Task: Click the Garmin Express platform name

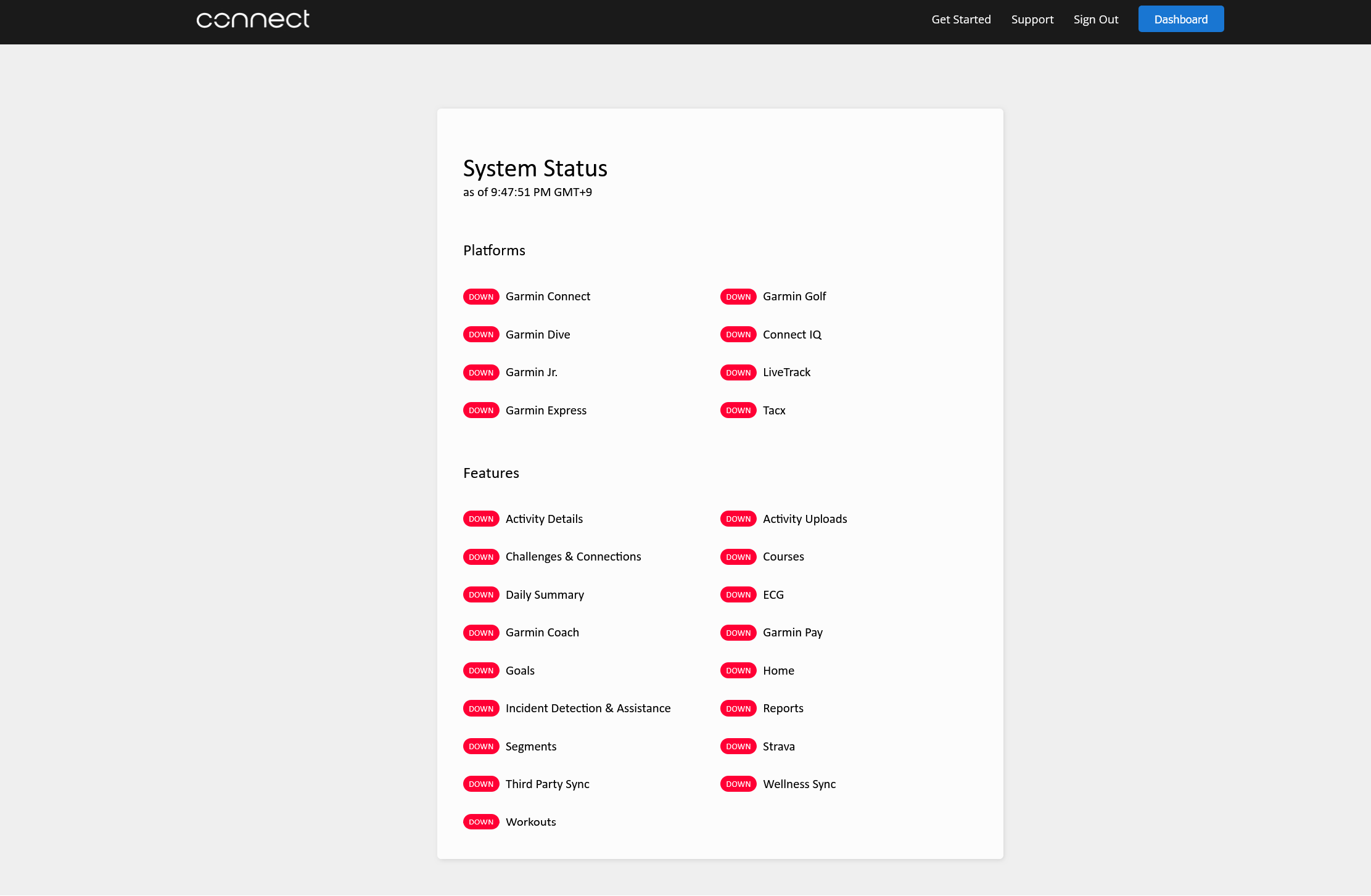Action: click(546, 410)
